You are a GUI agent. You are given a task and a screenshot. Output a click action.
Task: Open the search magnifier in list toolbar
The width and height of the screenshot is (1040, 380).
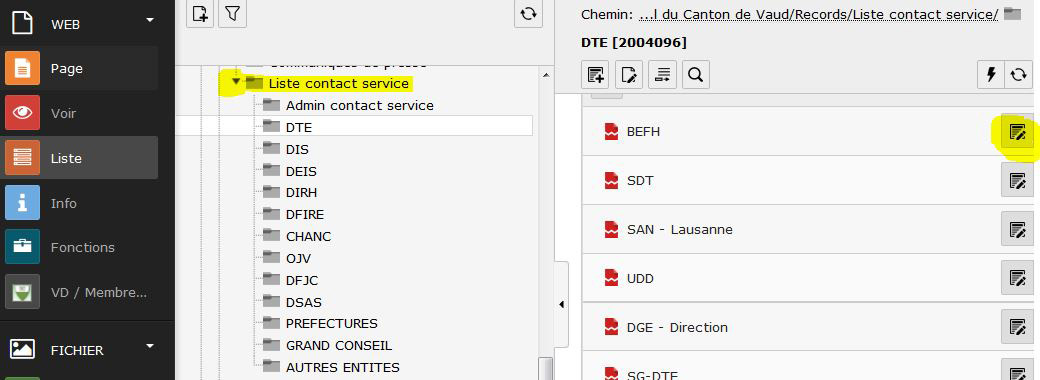click(x=695, y=75)
